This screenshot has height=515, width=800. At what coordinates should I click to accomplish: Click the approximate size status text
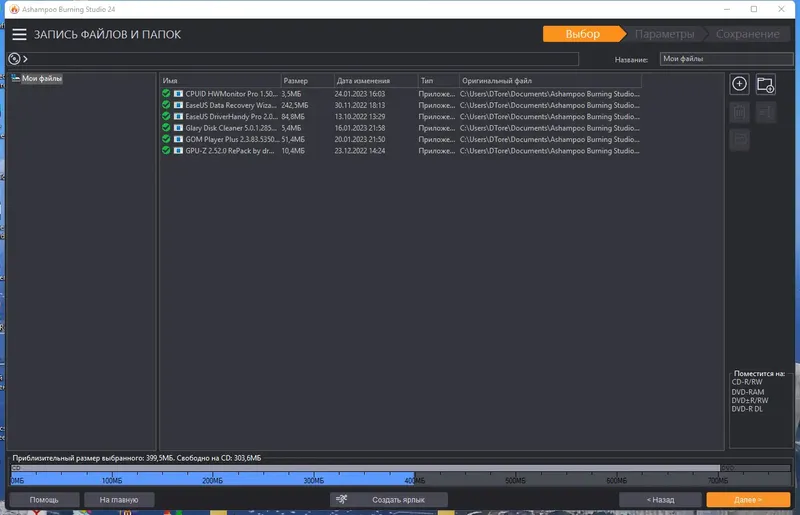(137, 458)
